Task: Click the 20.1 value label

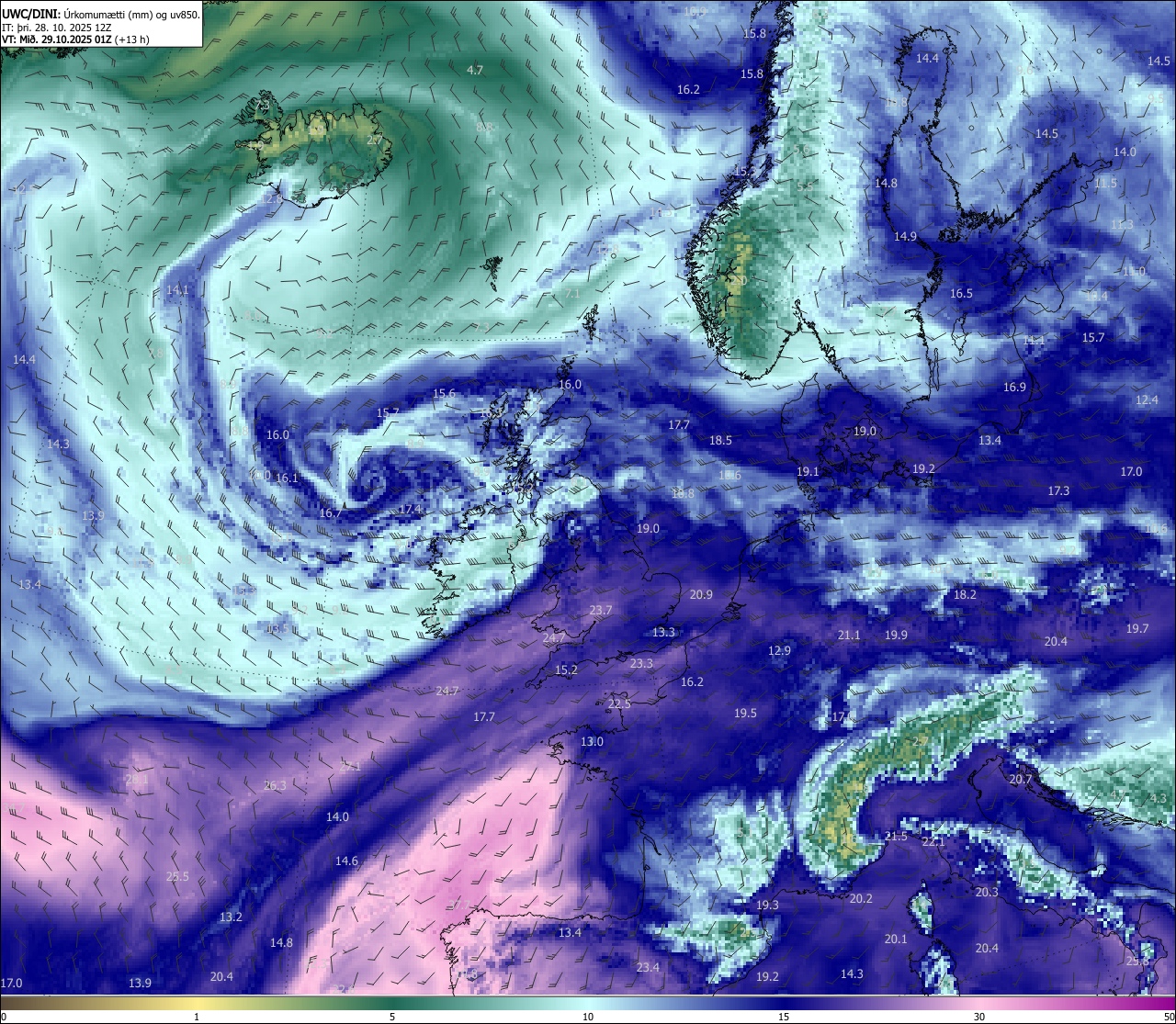Action: (x=896, y=940)
